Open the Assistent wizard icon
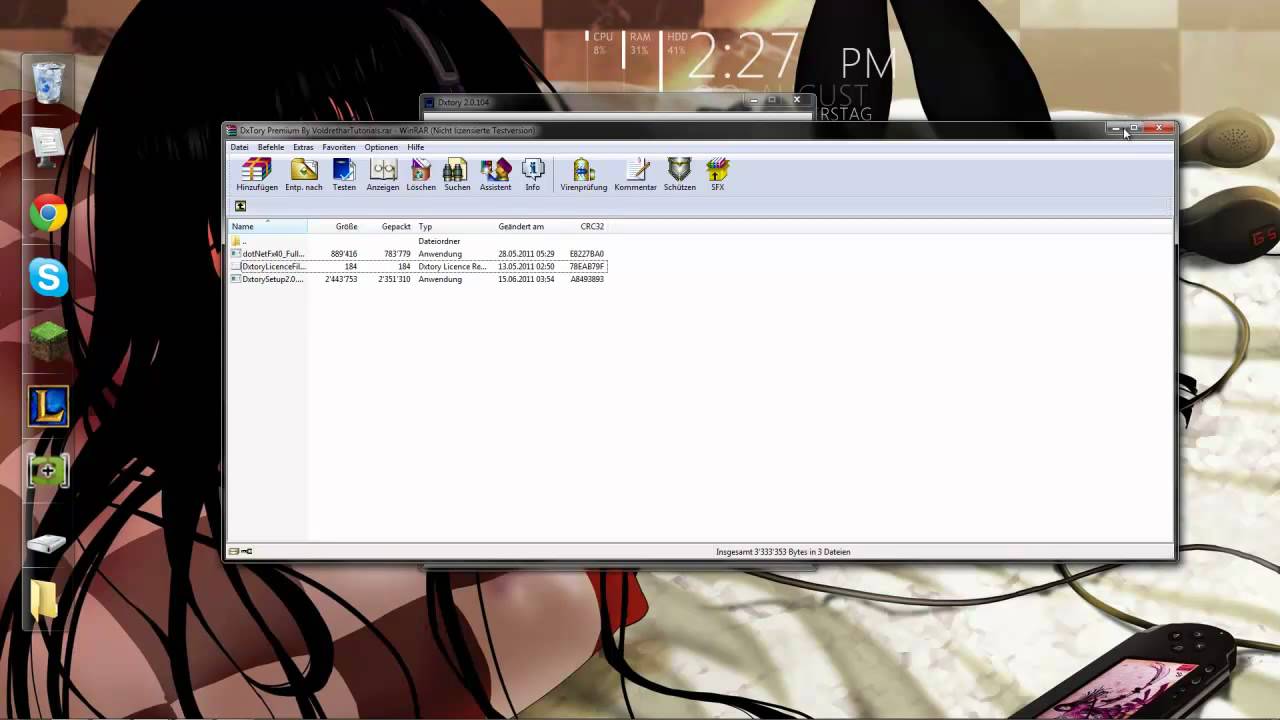The width and height of the screenshot is (1280, 720). pos(495,174)
